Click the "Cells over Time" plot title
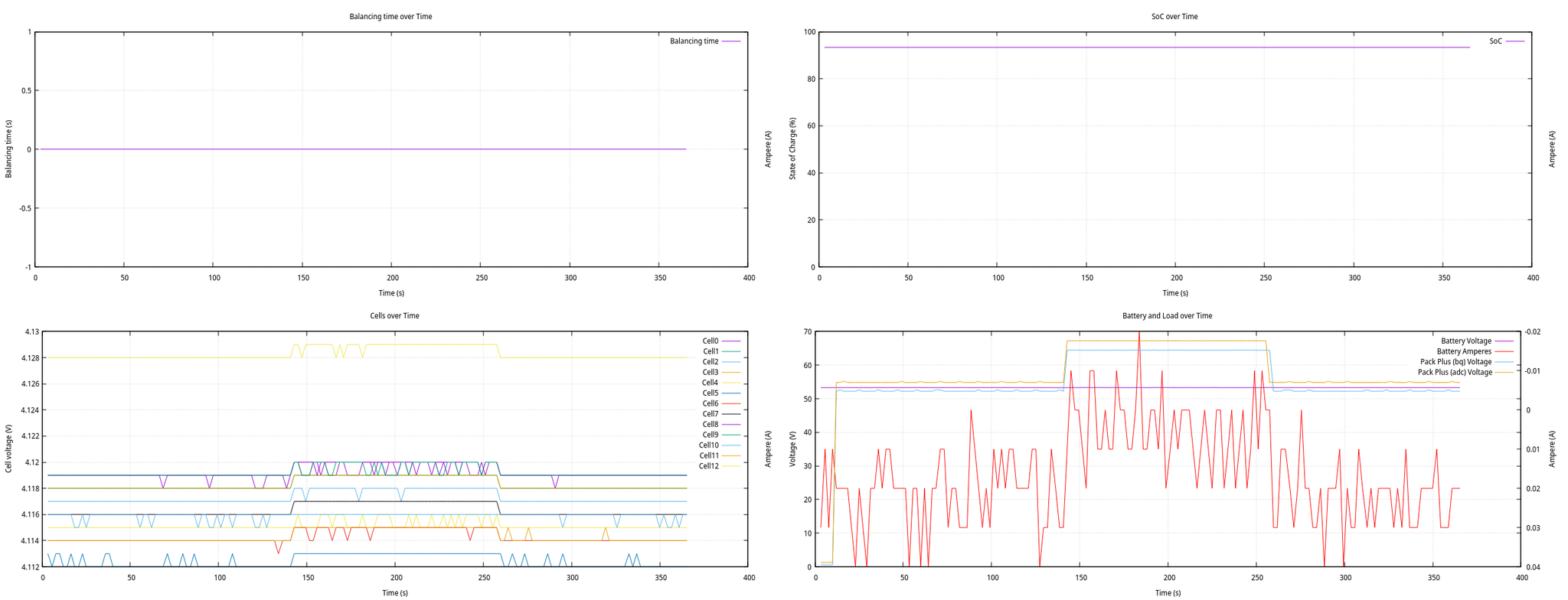 point(394,316)
